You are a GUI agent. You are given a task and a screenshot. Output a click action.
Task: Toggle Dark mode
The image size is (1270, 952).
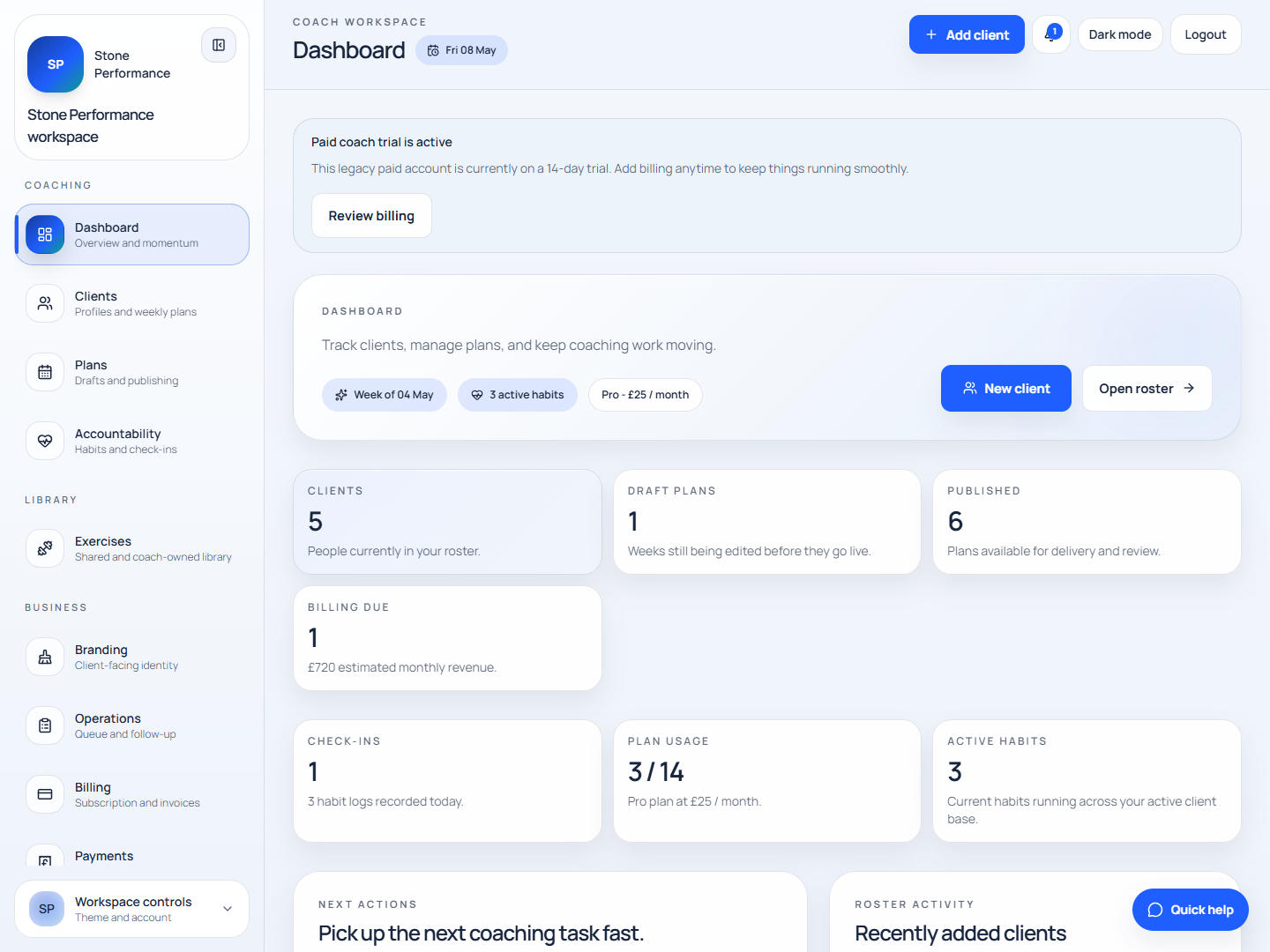pyautogui.click(x=1120, y=34)
